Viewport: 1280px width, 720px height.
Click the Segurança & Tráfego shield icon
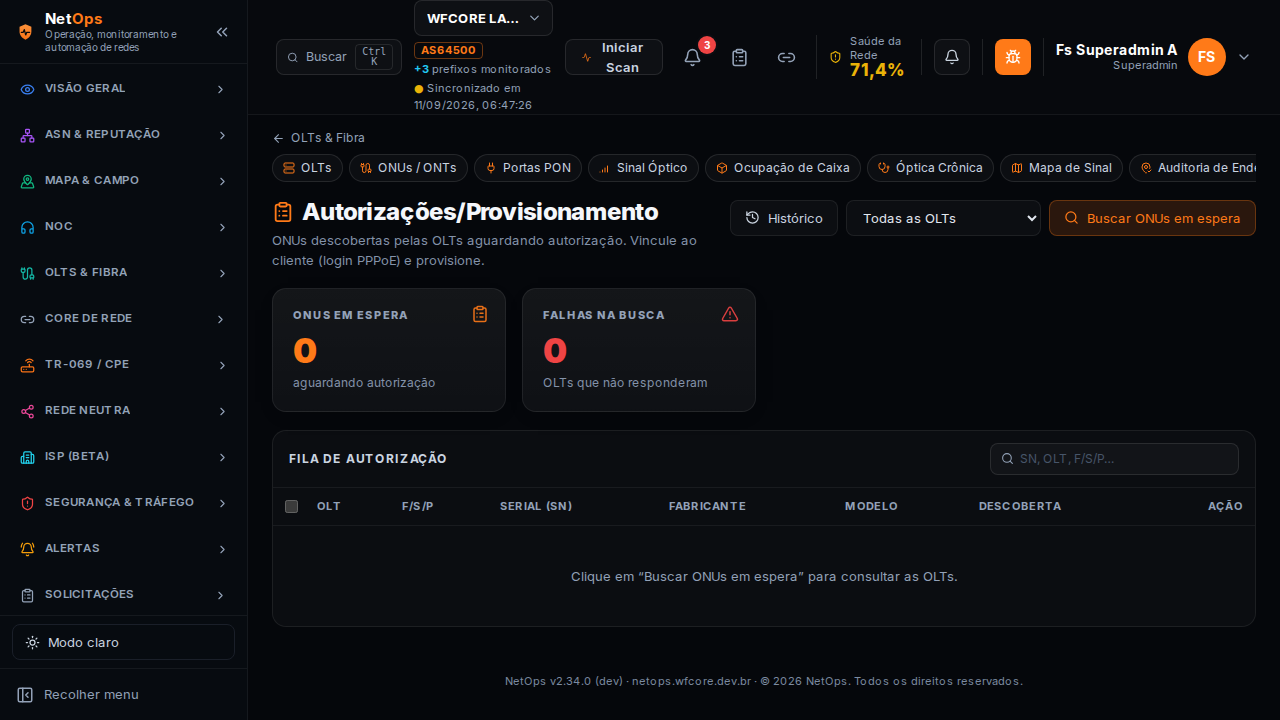[28, 503]
